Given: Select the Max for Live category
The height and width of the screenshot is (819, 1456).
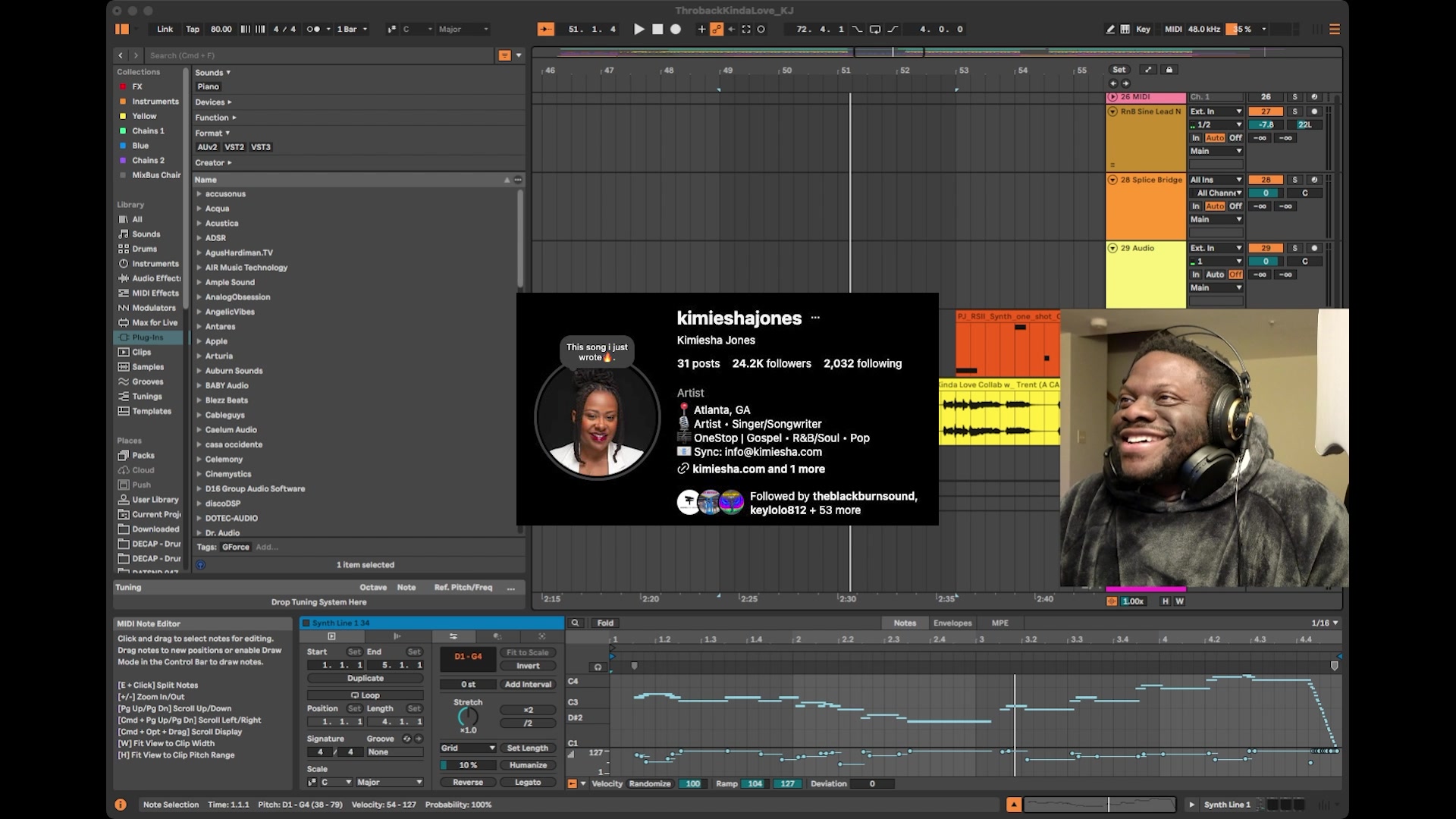Looking at the screenshot, I should 155,322.
